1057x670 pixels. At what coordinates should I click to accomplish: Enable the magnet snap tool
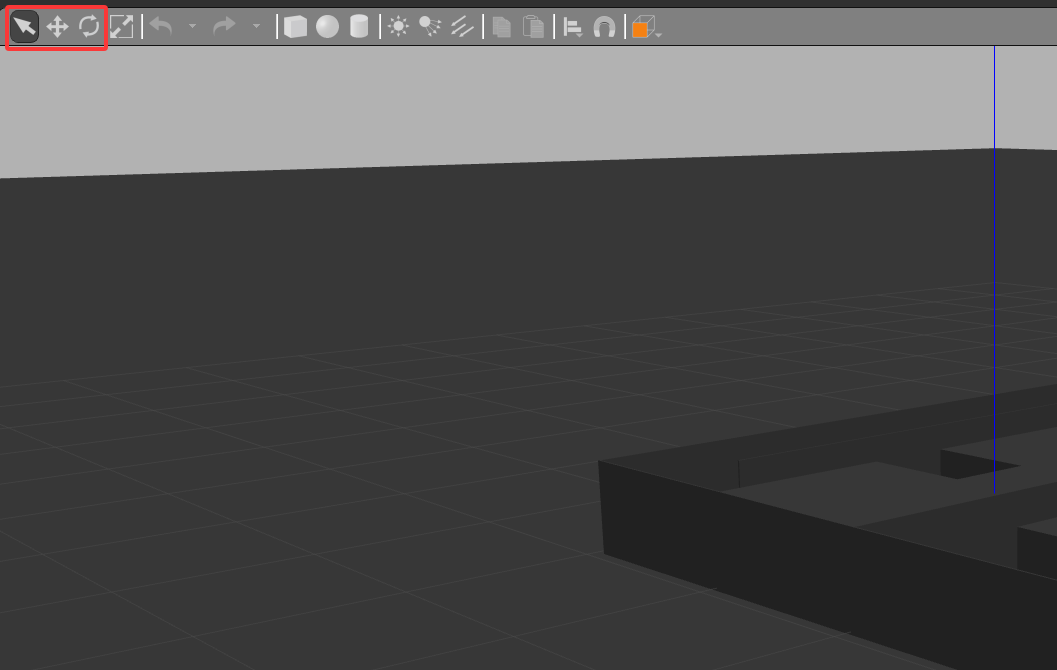(x=604, y=28)
